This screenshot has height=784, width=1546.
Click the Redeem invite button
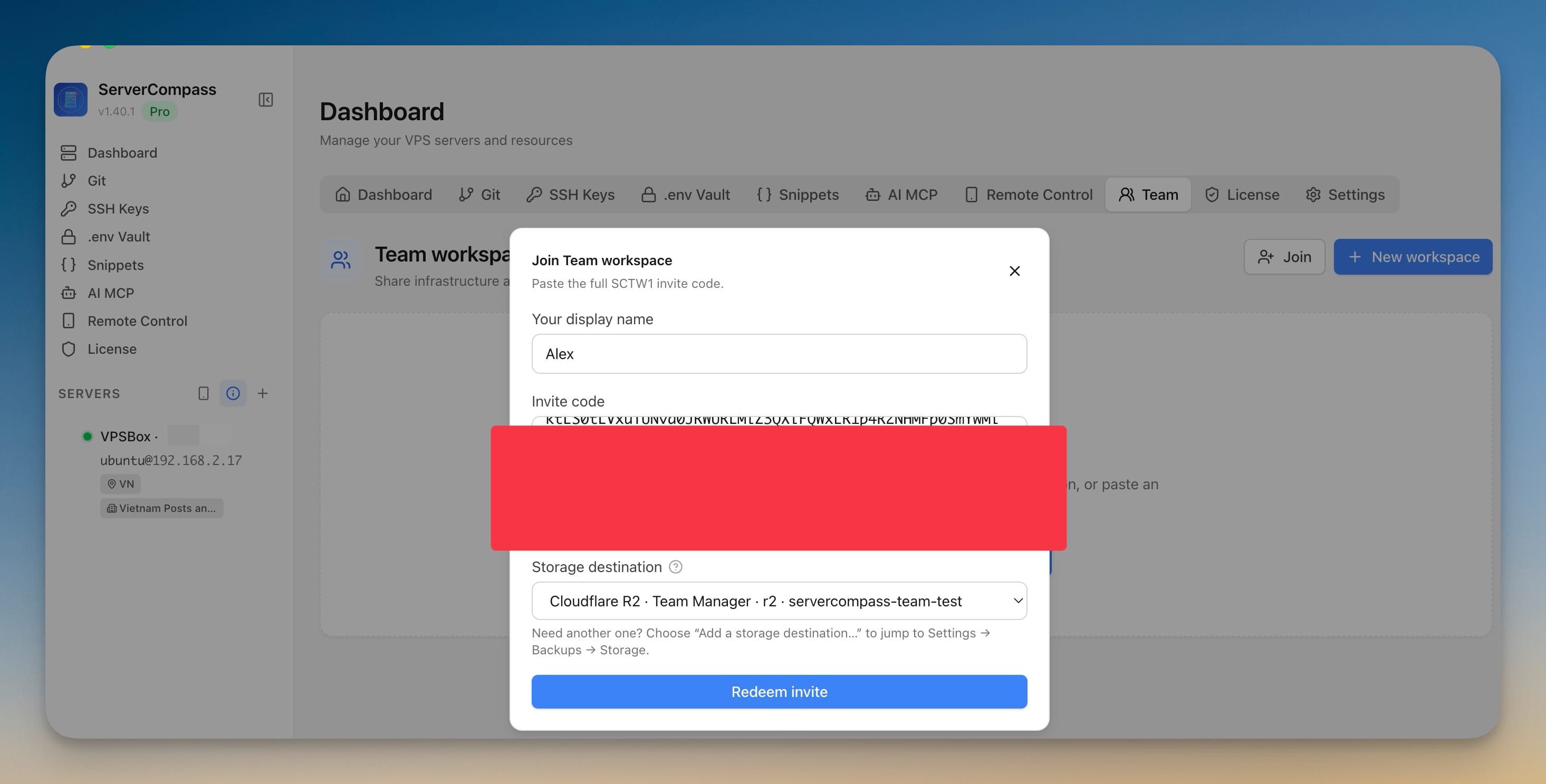(x=779, y=692)
